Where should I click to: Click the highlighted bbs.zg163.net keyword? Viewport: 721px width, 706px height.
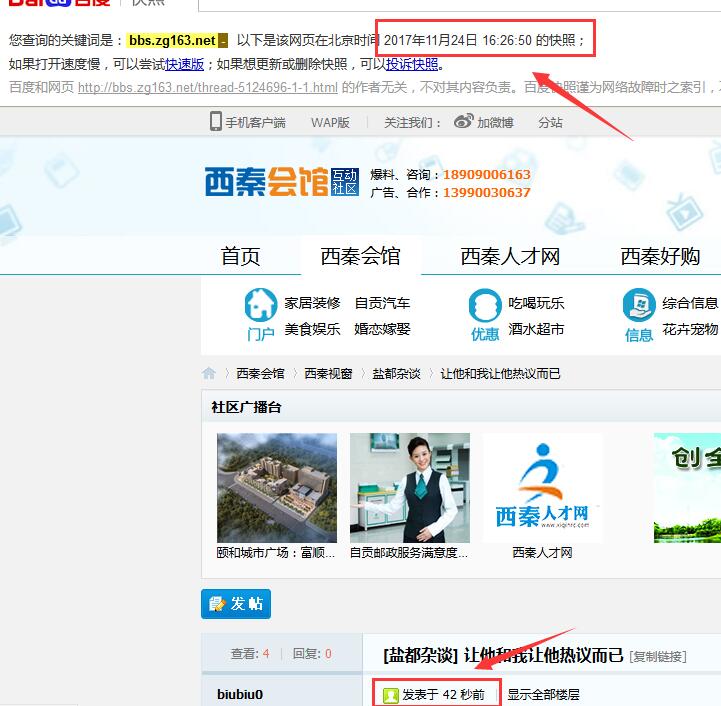click(x=172, y=40)
